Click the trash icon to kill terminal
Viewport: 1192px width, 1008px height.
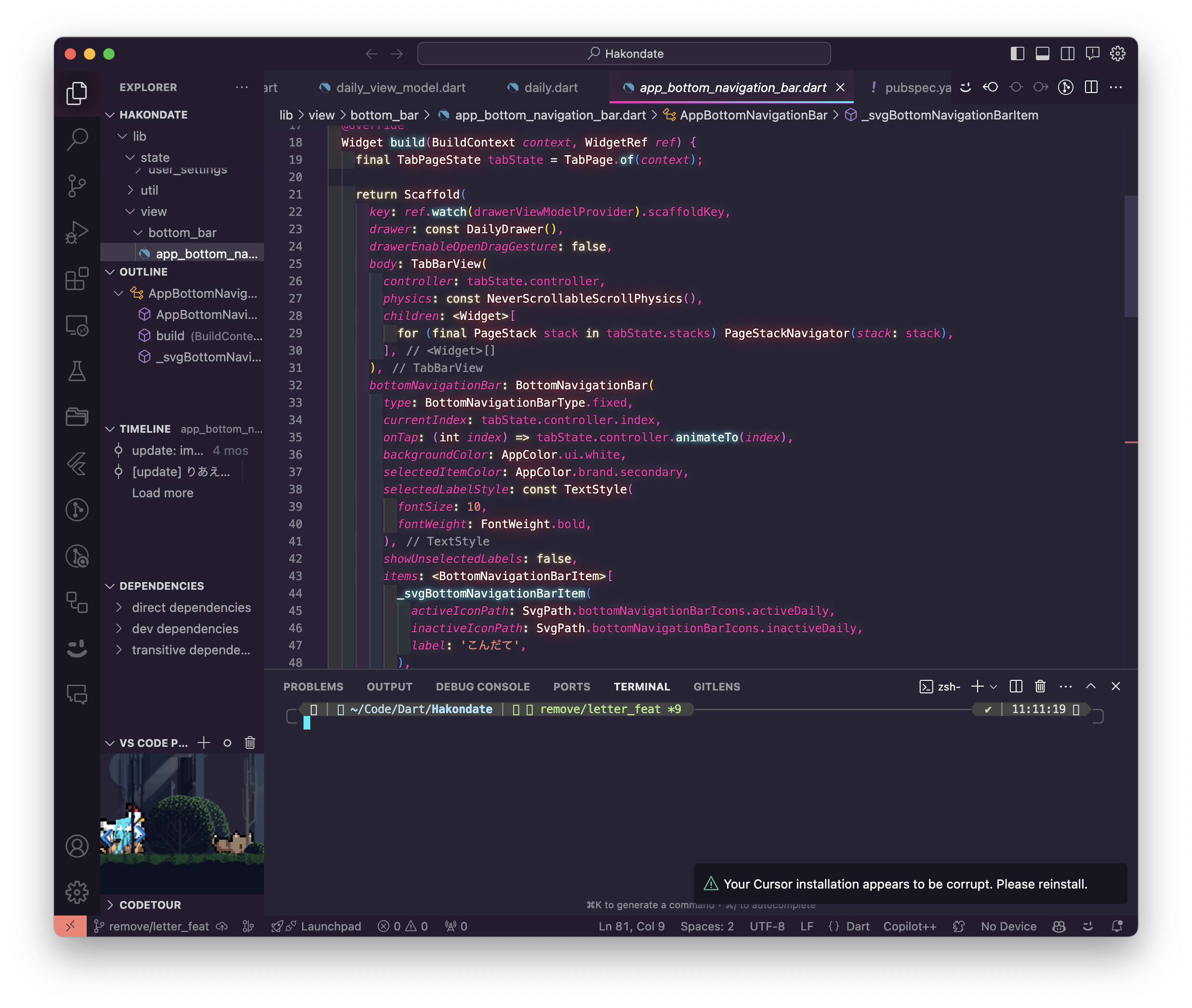click(x=1040, y=686)
